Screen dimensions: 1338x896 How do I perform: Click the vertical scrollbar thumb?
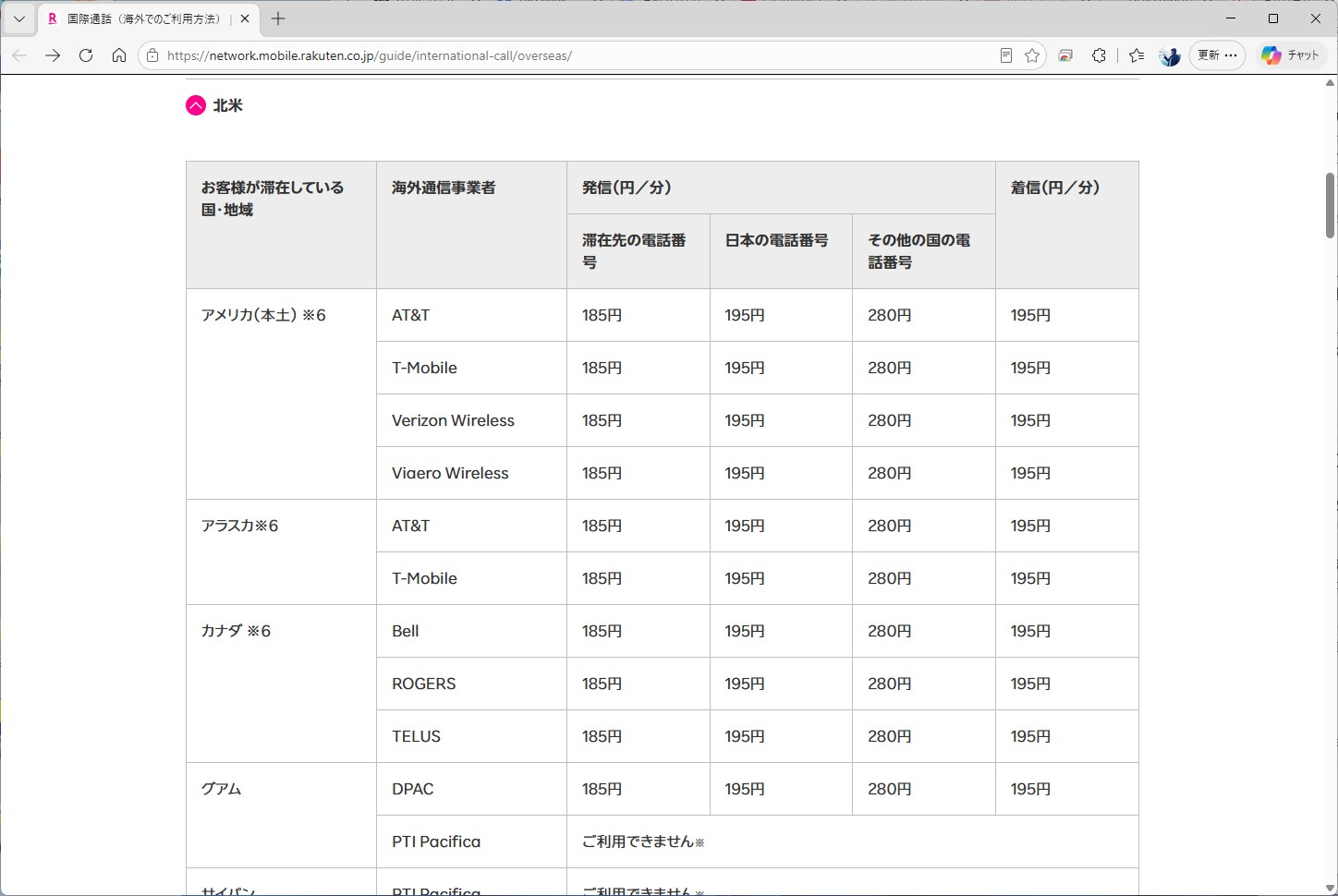tap(1330, 205)
